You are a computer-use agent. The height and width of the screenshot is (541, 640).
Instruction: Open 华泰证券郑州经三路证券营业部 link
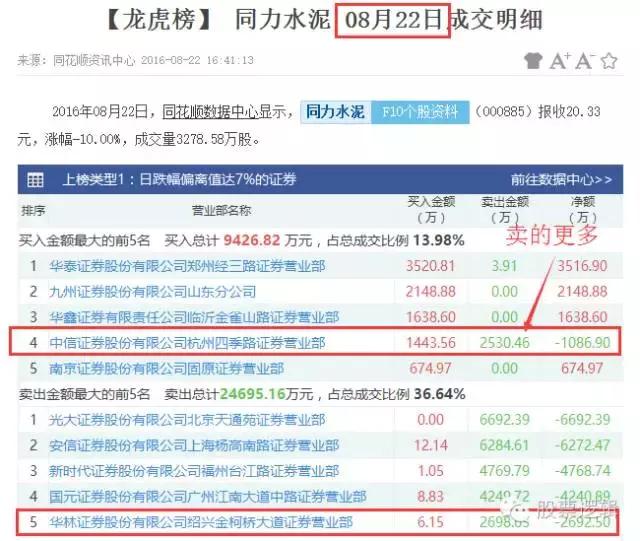click(x=187, y=266)
